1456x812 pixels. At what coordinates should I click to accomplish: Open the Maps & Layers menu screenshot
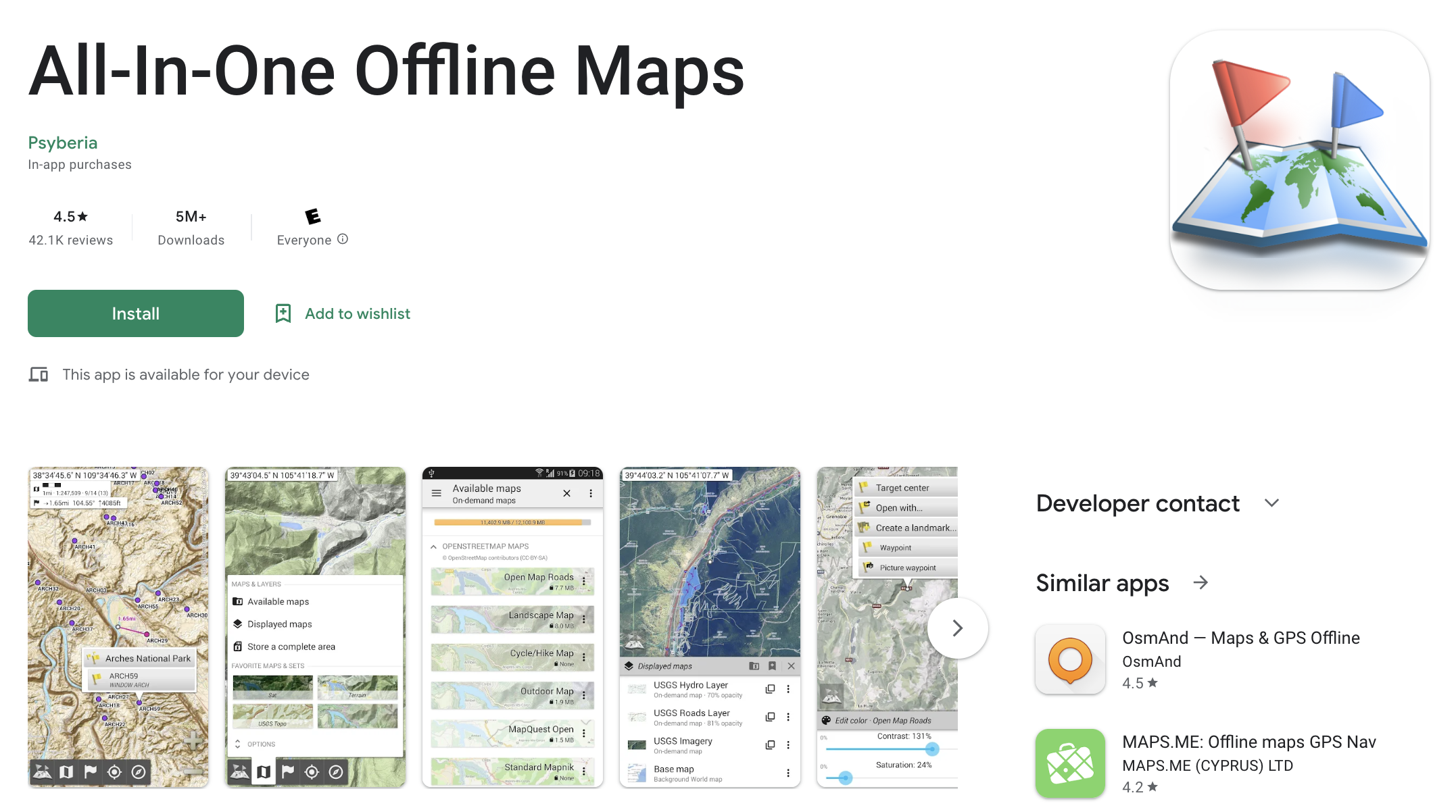pos(316,627)
